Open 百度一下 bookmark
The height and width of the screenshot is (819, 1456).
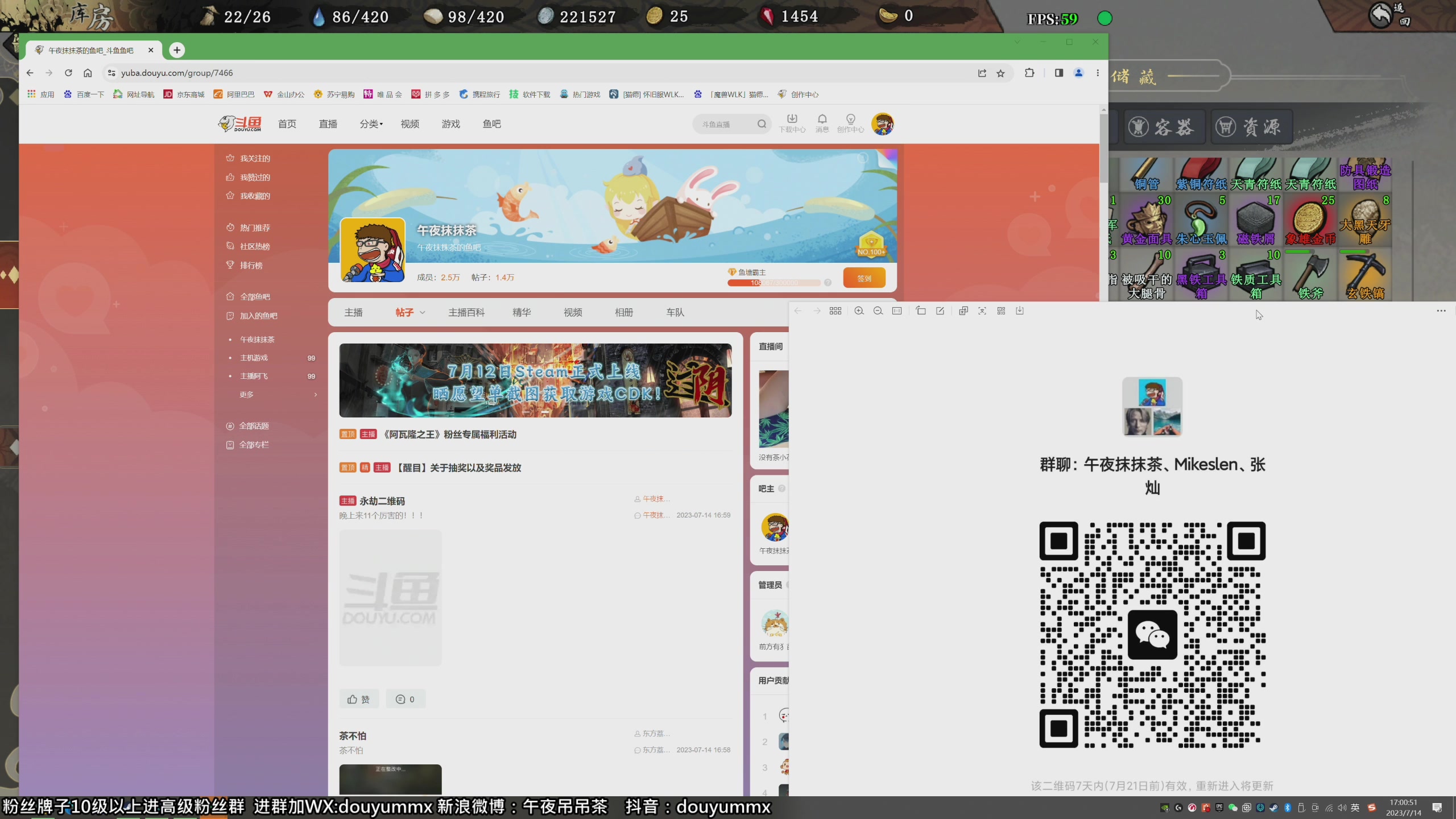pos(84,94)
